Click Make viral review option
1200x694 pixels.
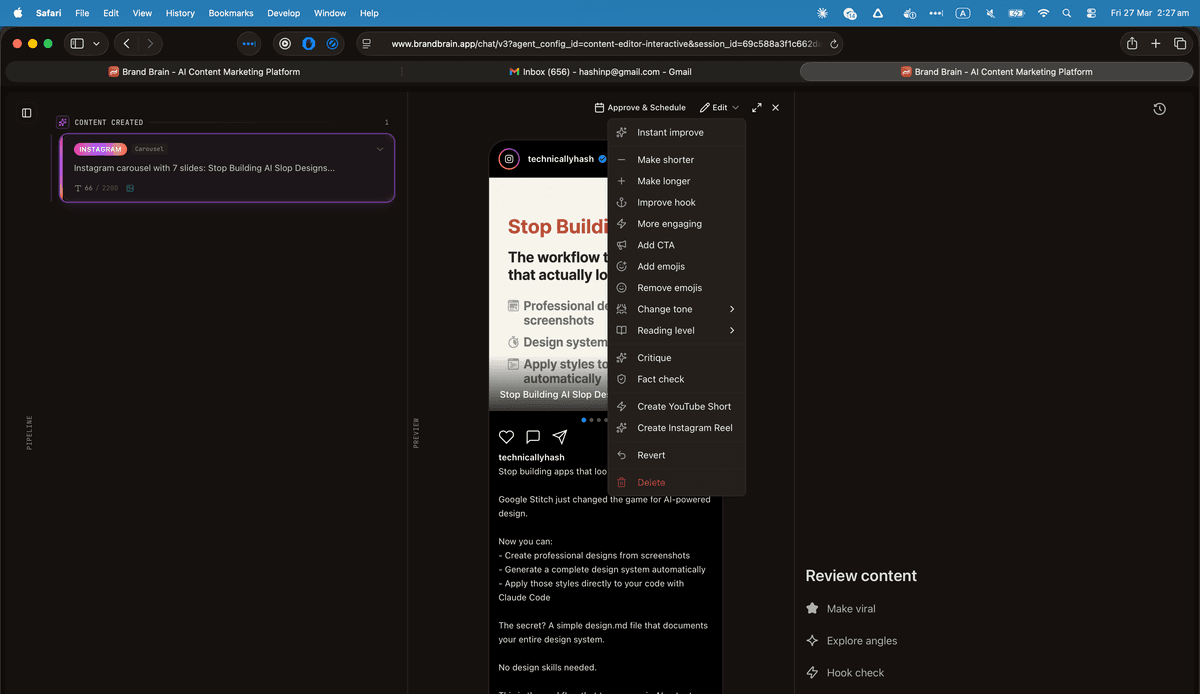pyautogui.click(x=840, y=609)
